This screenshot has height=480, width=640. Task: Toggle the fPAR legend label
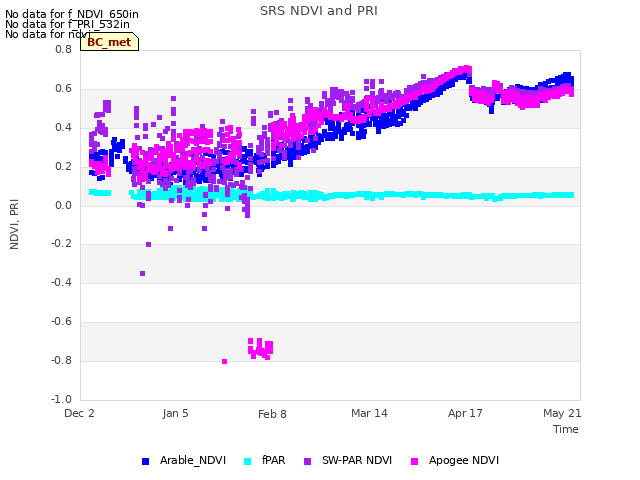coord(273,460)
